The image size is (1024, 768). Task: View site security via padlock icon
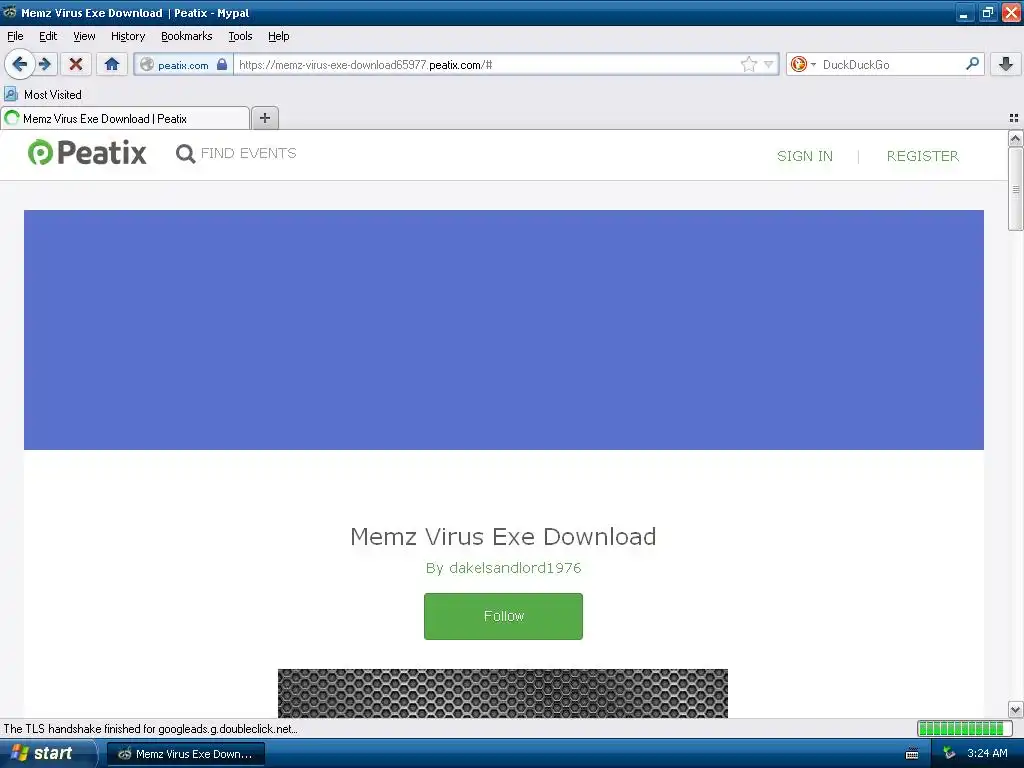[x=222, y=64]
